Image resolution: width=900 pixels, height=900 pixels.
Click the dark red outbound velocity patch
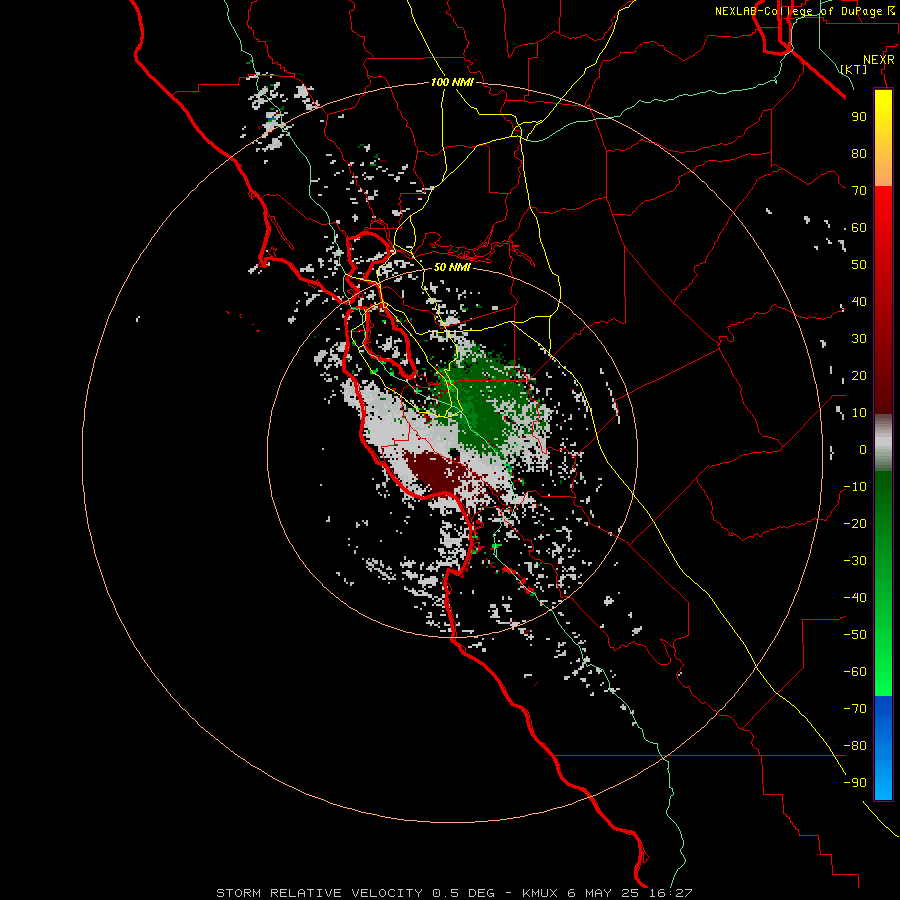(x=436, y=472)
